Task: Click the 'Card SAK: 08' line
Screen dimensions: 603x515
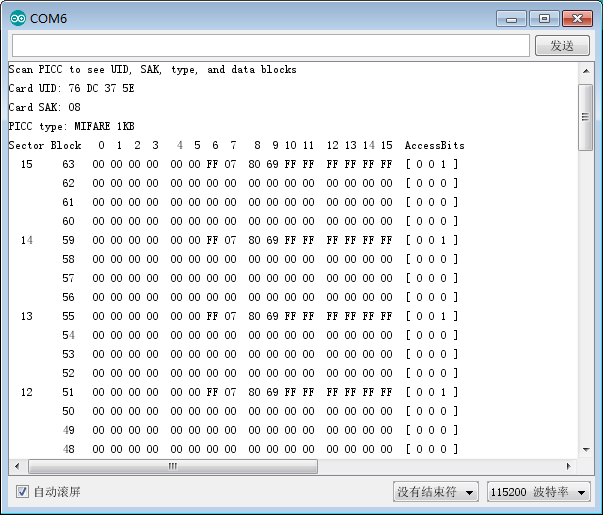Action: click(x=45, y=107)
